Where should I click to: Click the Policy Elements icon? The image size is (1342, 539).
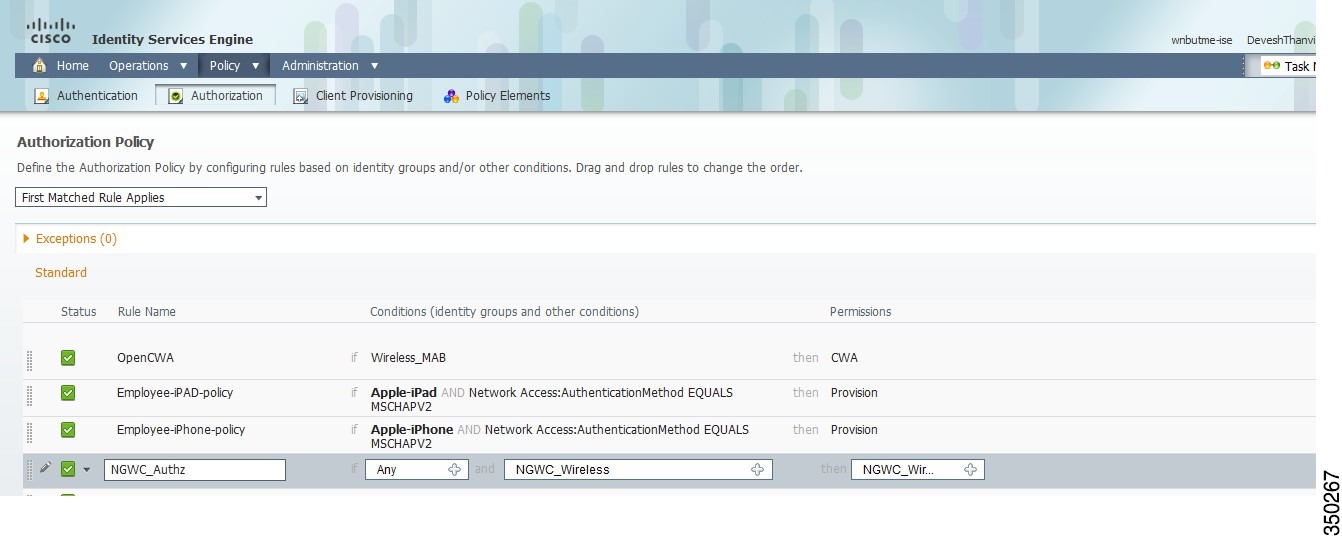(451, 96)
